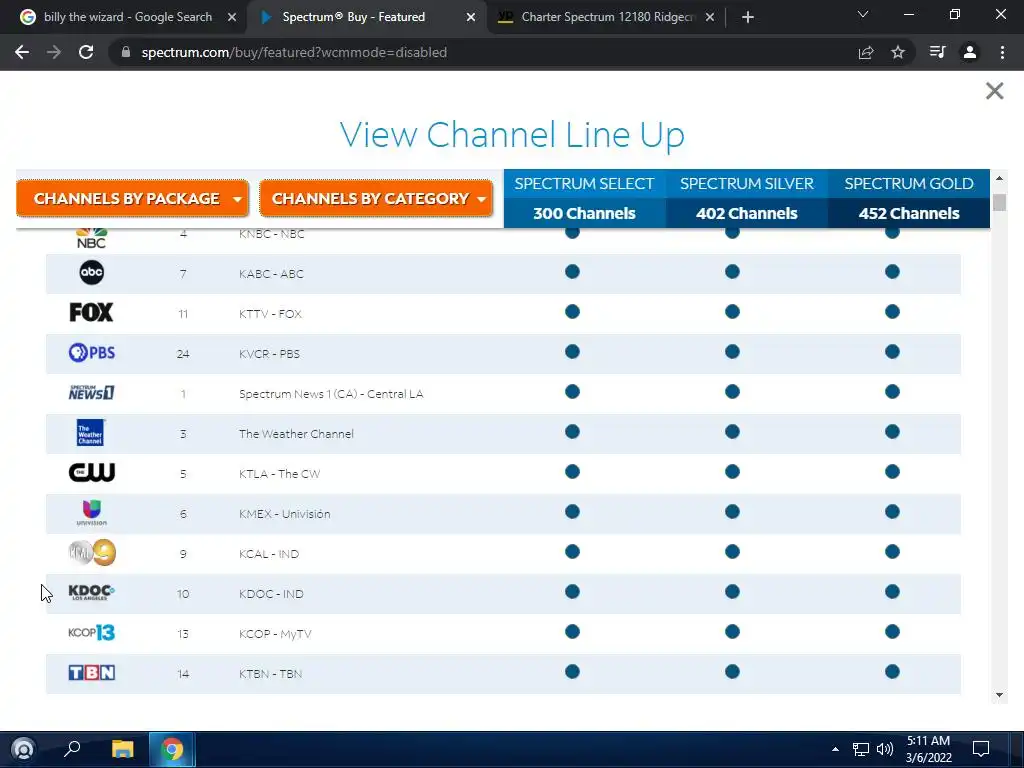The height and width of the screenshot is (768, 1024).
Task: Open File Explorer from the taskbar
Action: coord(122,748)
